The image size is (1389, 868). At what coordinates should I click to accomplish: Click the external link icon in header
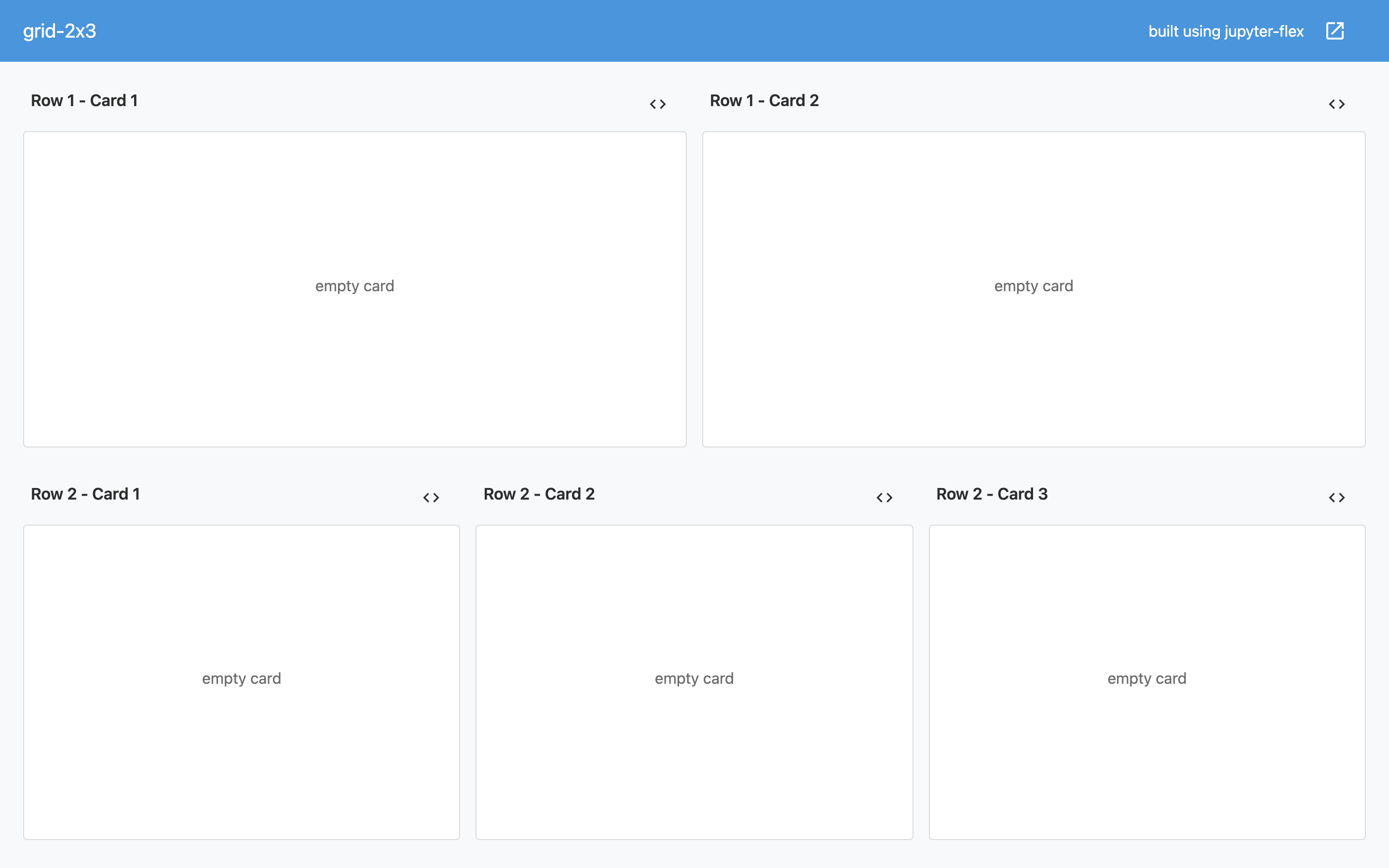point(1335,31)
